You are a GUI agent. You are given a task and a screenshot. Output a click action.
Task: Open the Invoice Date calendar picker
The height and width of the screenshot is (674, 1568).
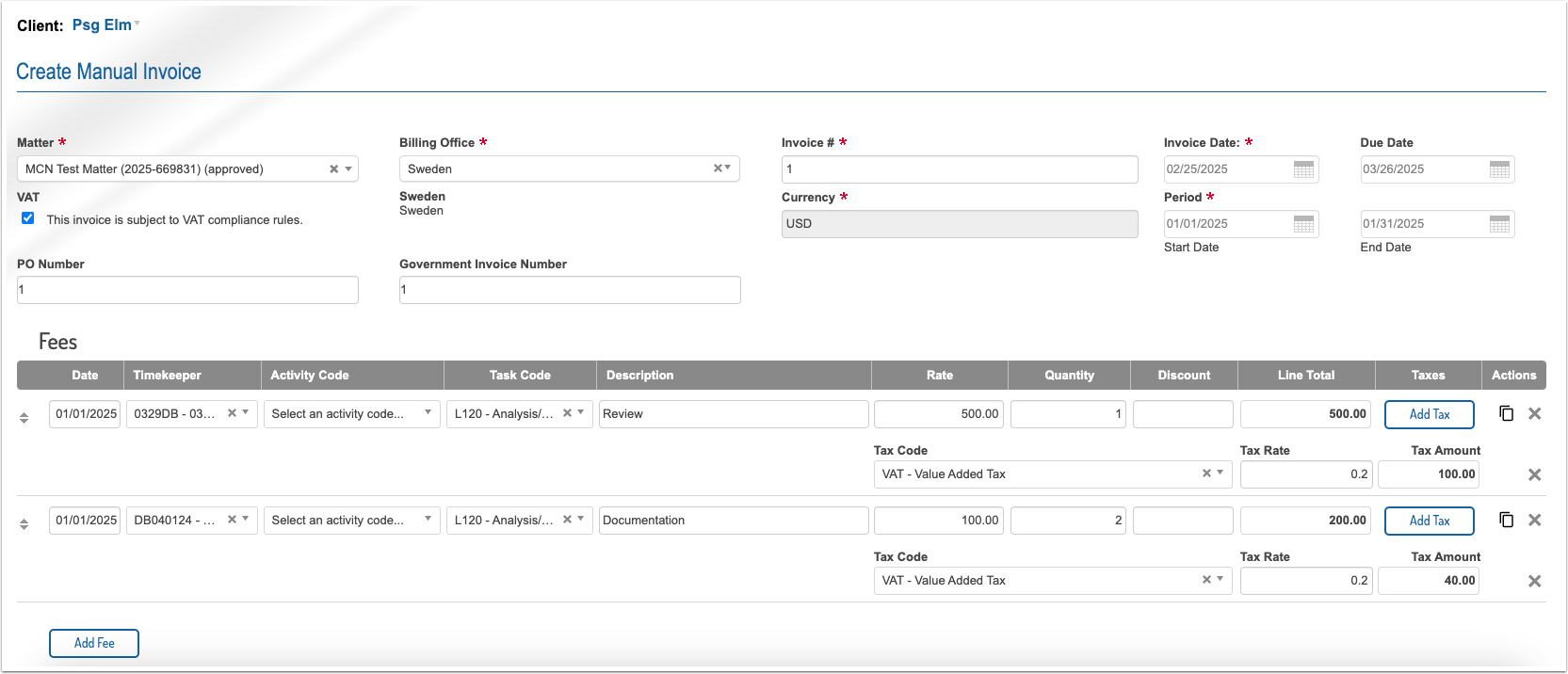coord(1303,169)
